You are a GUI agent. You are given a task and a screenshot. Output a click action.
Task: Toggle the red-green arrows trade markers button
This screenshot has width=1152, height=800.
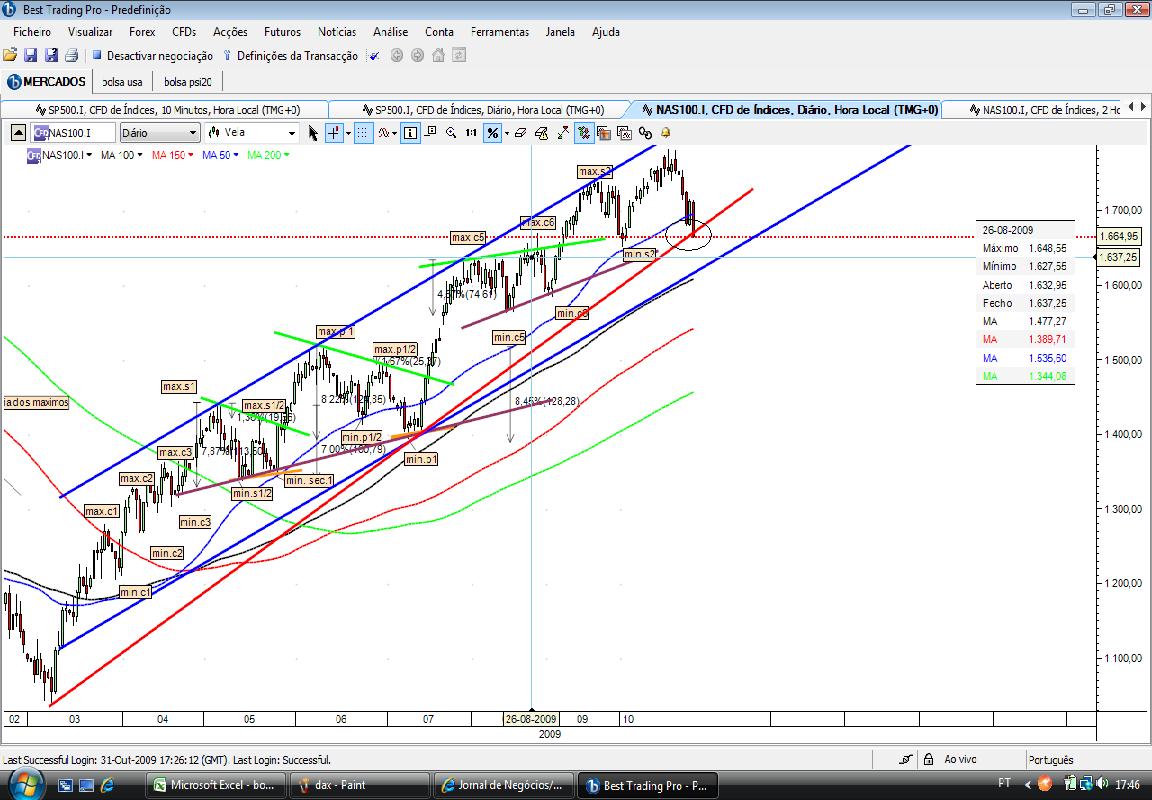584,133
